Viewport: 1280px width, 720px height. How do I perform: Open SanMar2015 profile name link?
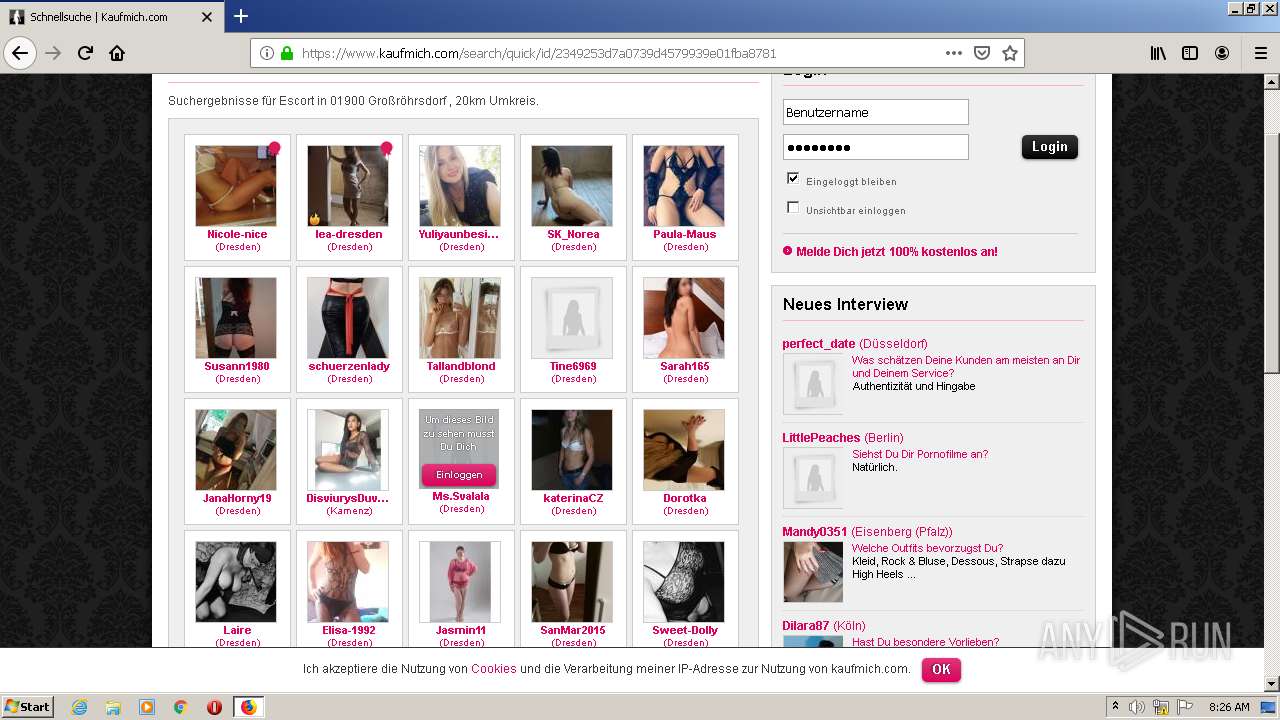[573, 630]
